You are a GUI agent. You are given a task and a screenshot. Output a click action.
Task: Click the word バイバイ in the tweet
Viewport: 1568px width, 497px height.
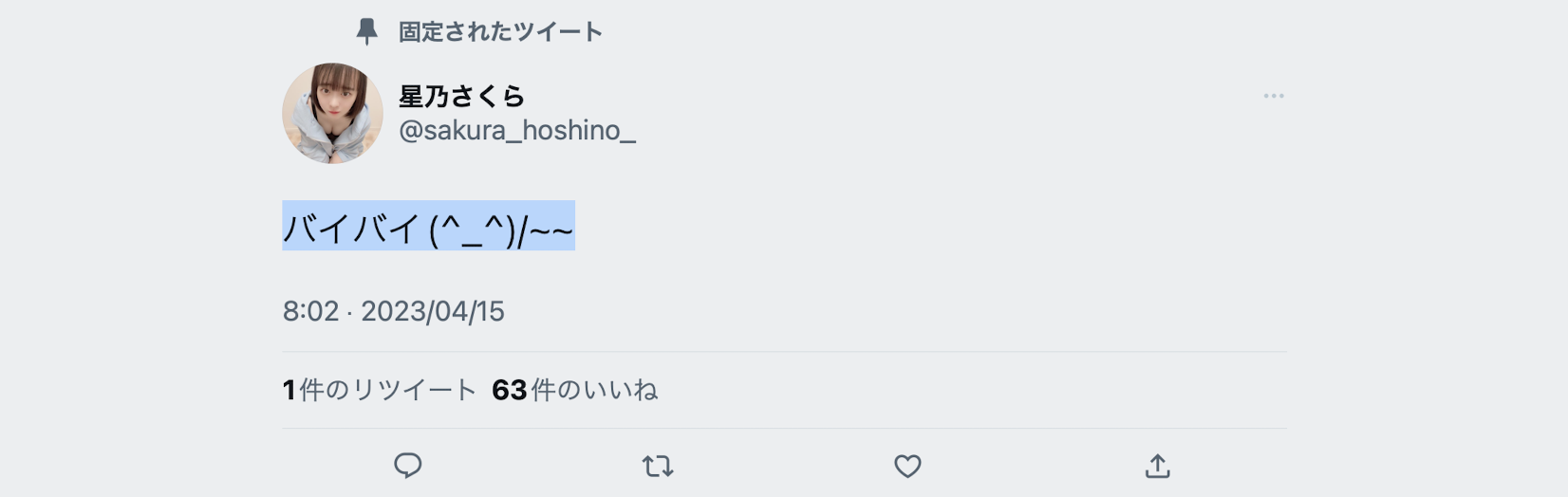click(x=351, y=229)
